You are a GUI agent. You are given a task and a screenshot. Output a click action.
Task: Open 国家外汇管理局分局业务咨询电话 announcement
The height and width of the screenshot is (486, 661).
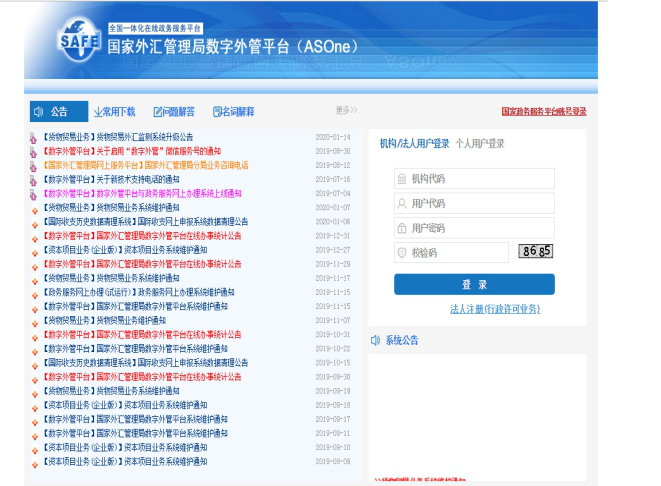[146, 165]
